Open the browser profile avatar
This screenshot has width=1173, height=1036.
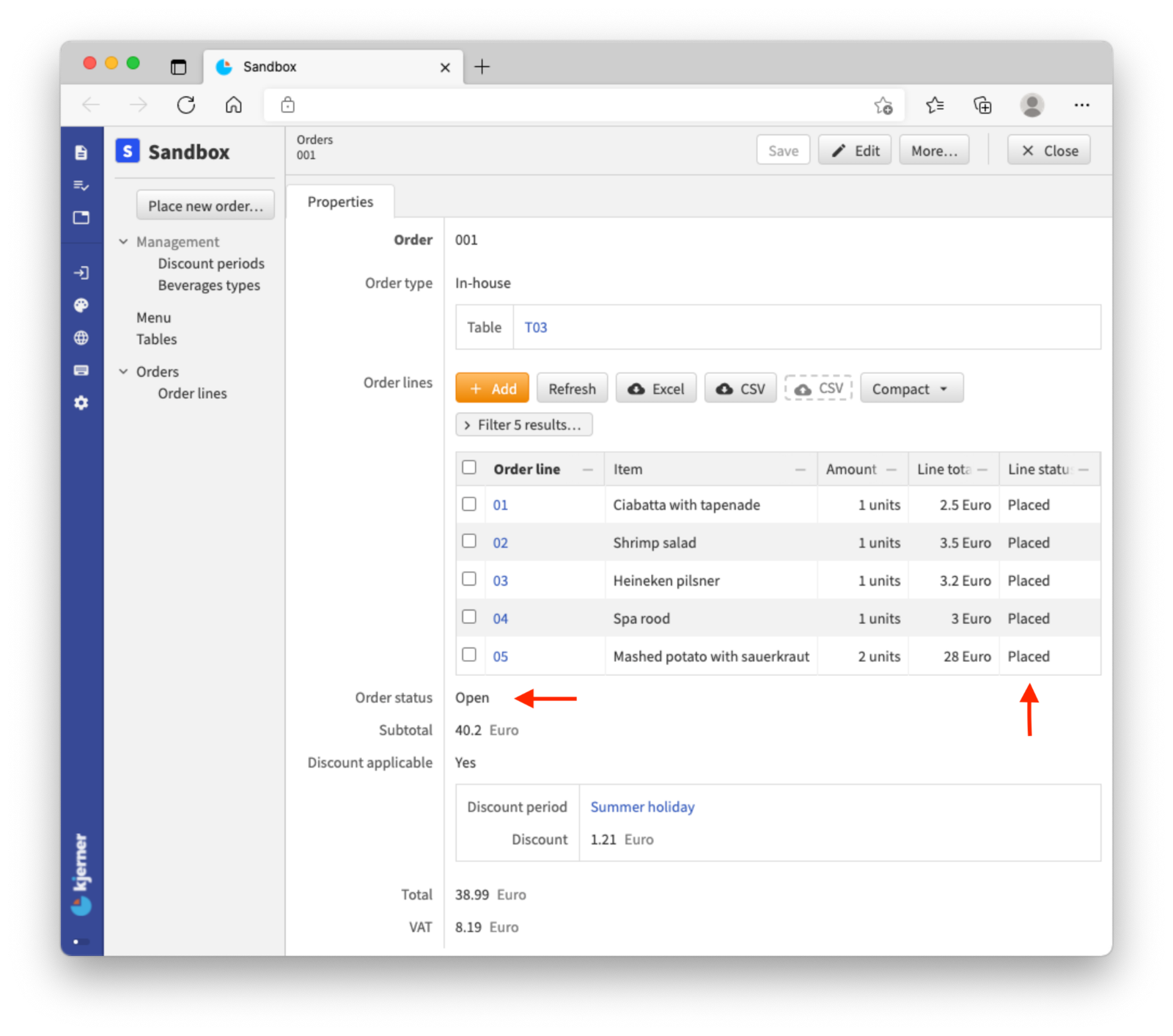(x=1032, y=105)
